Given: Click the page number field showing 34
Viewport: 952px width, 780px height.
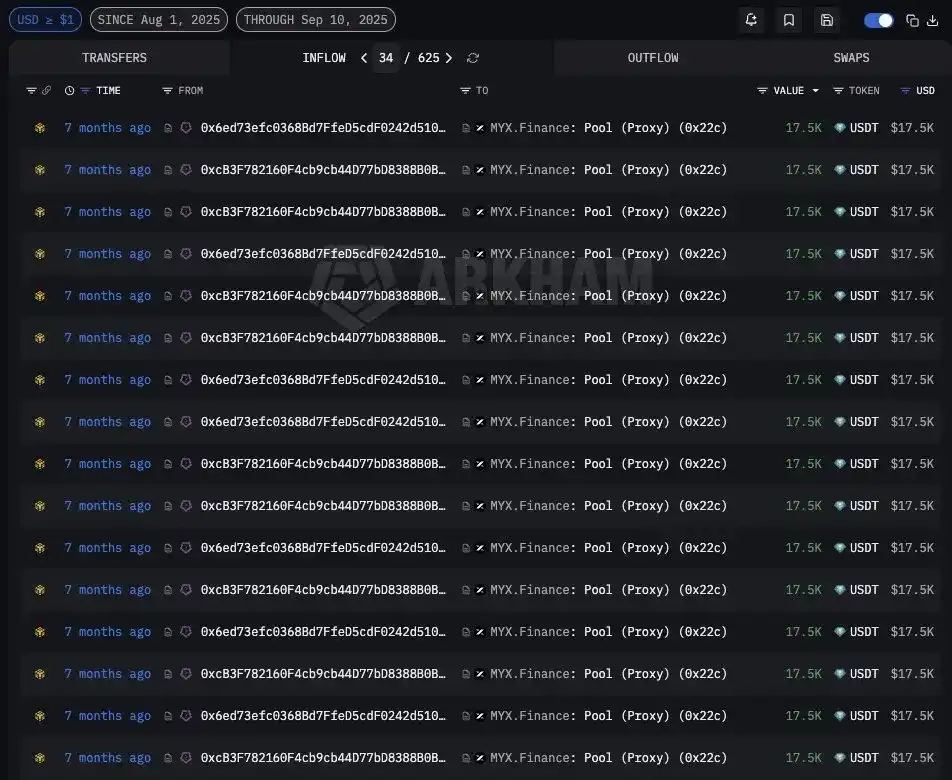Looking at the screenshot, I should tap(386, 58).
